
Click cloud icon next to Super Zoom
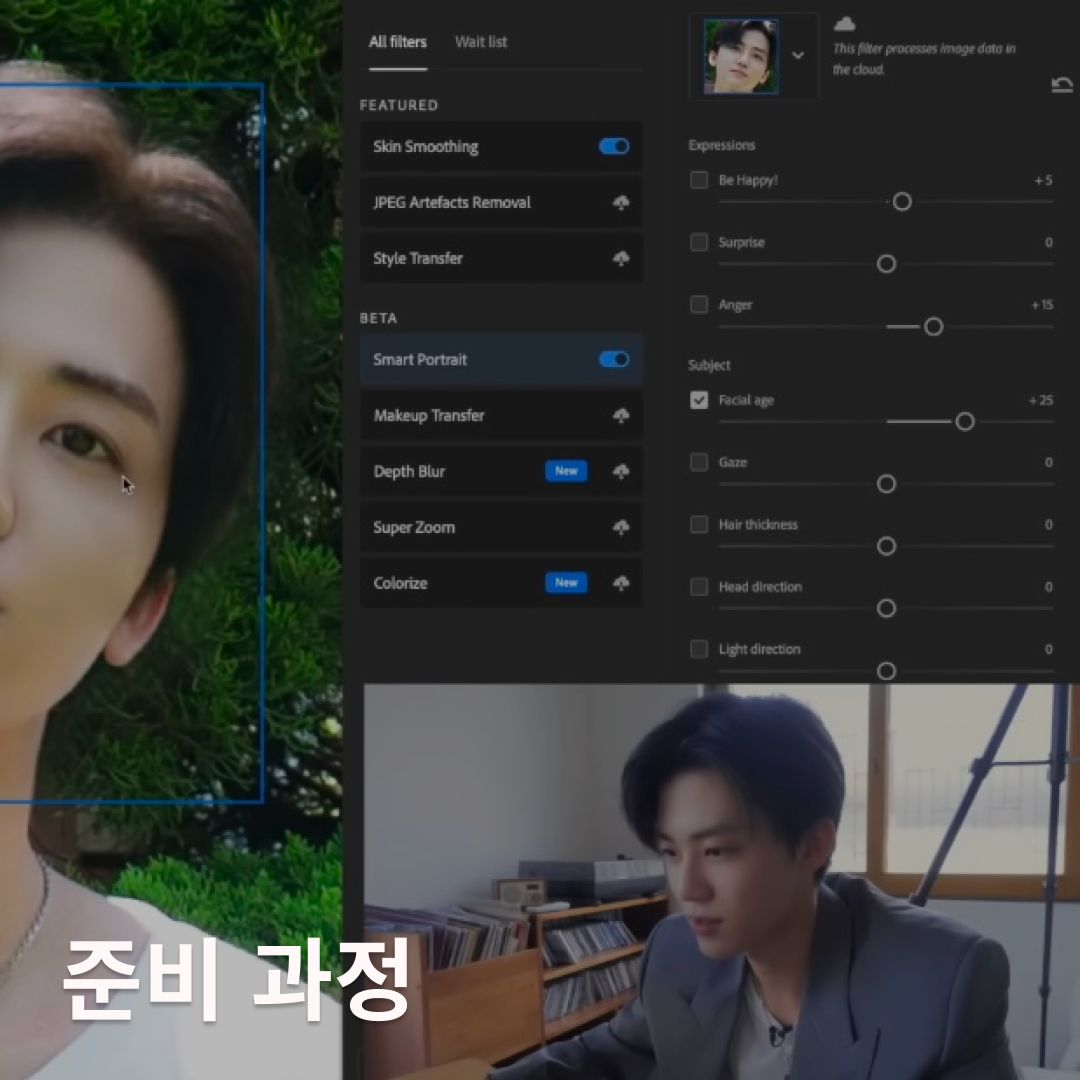[621, 528]
